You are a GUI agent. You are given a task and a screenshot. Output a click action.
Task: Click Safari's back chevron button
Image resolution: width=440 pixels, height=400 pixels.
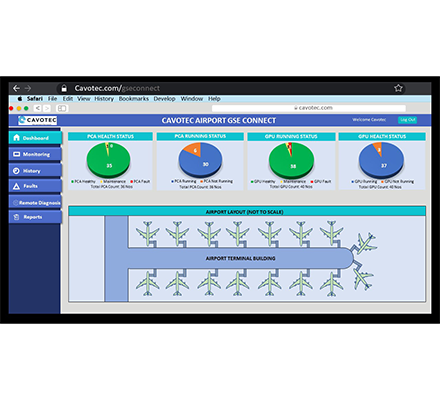click(x=38, y=108)
